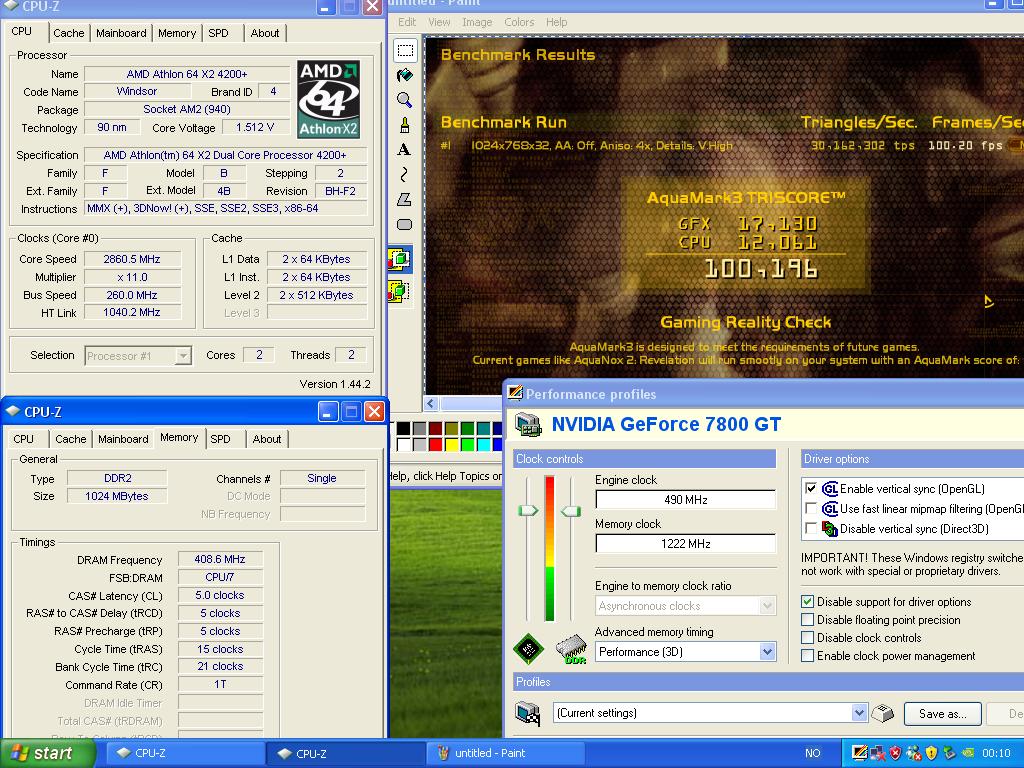This screenshot has height=768, width=1024.
Task: Click the first CPU-Z taskbar button
Action: click(x=184, y=754)
